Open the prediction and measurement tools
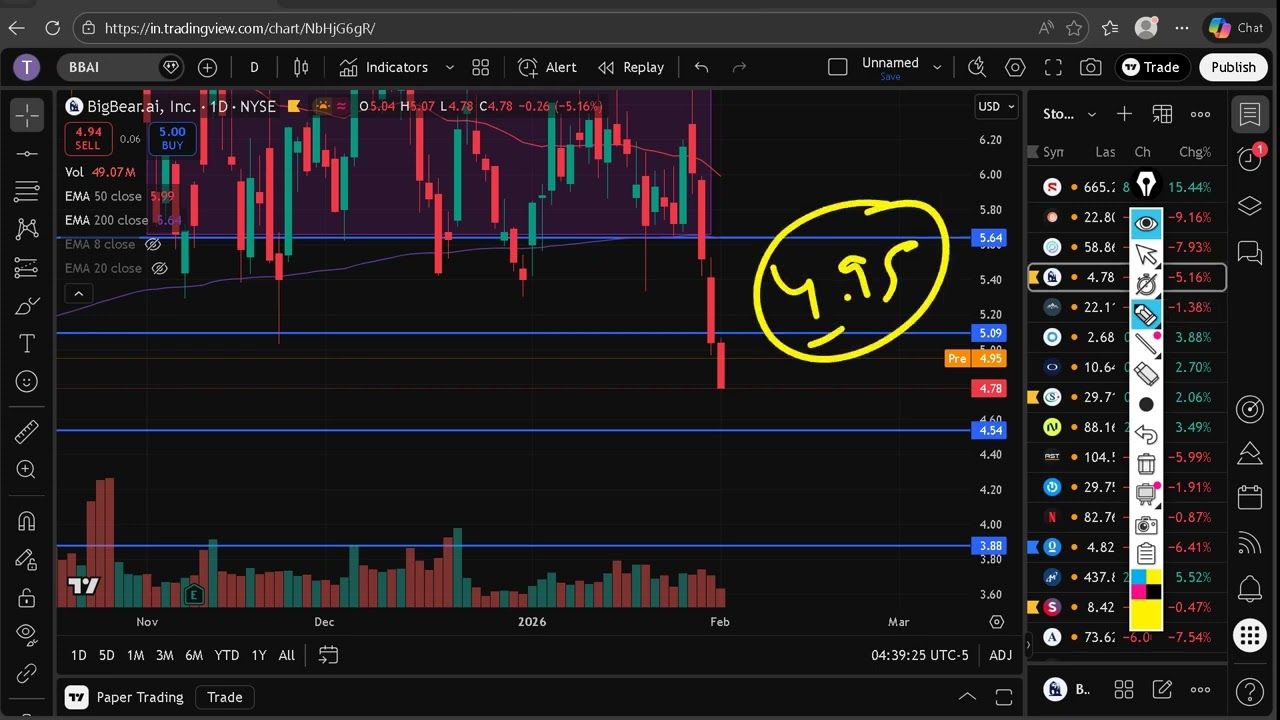The width and height of the screenshot is (1280, 720). [x=27, y=267]
